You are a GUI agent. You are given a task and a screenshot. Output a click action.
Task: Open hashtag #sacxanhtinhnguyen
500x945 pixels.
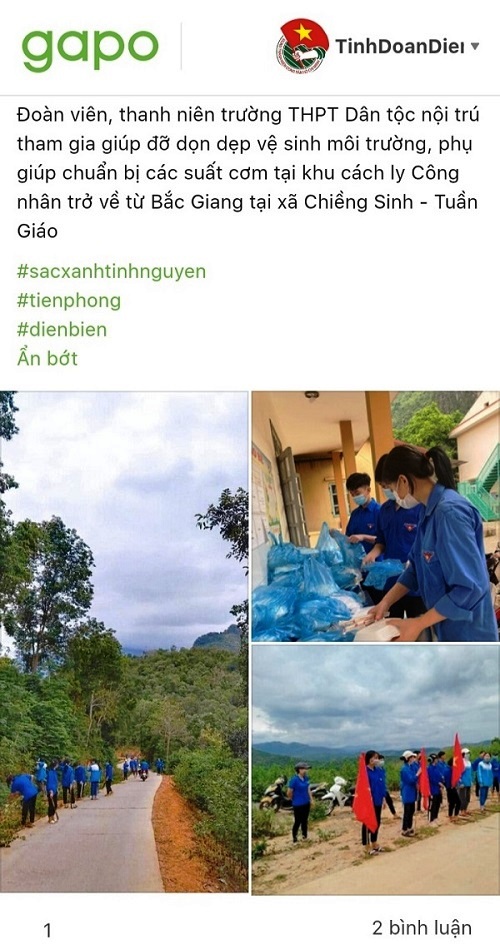(111, 272)
